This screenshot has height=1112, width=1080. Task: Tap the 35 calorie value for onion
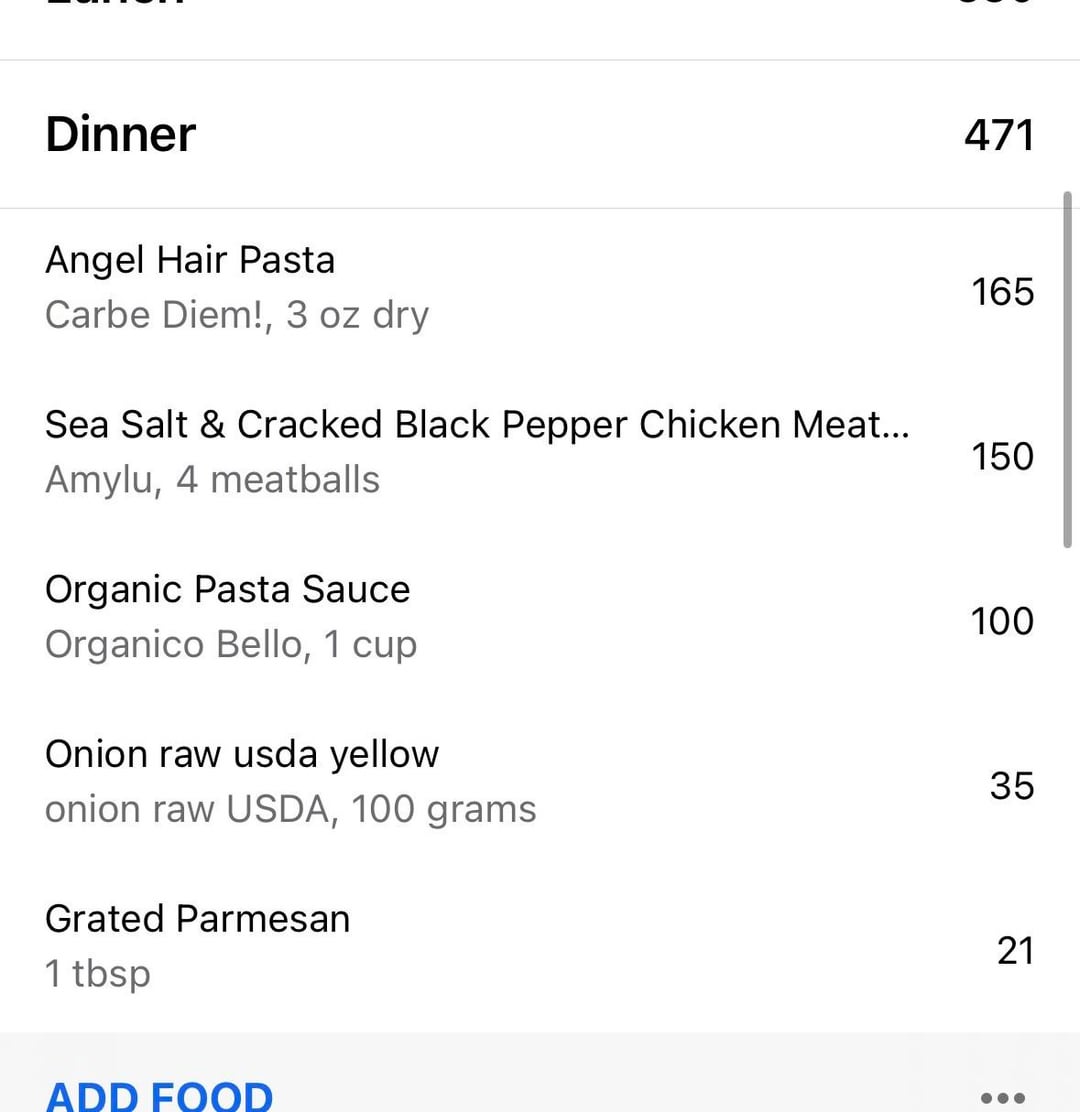pyautogui.click(x=1012, y=786)
